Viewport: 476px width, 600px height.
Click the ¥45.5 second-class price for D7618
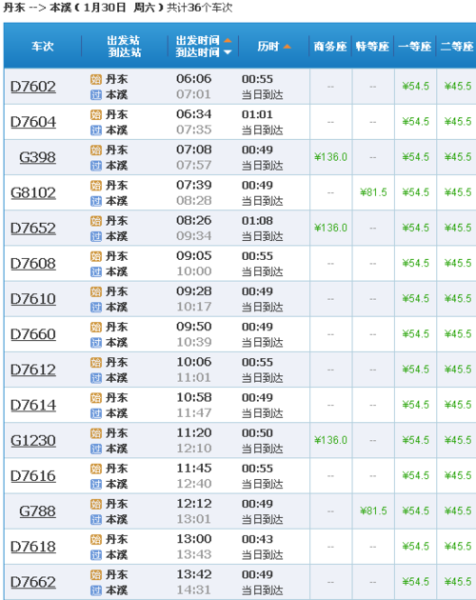coord(458,546)
